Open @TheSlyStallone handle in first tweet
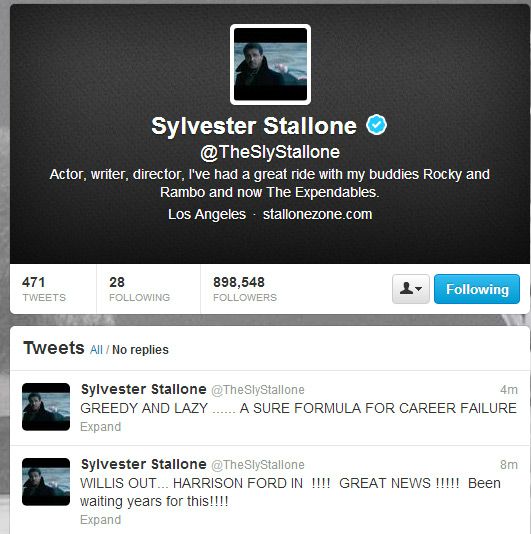531x534 pixels. coord(258,390)
